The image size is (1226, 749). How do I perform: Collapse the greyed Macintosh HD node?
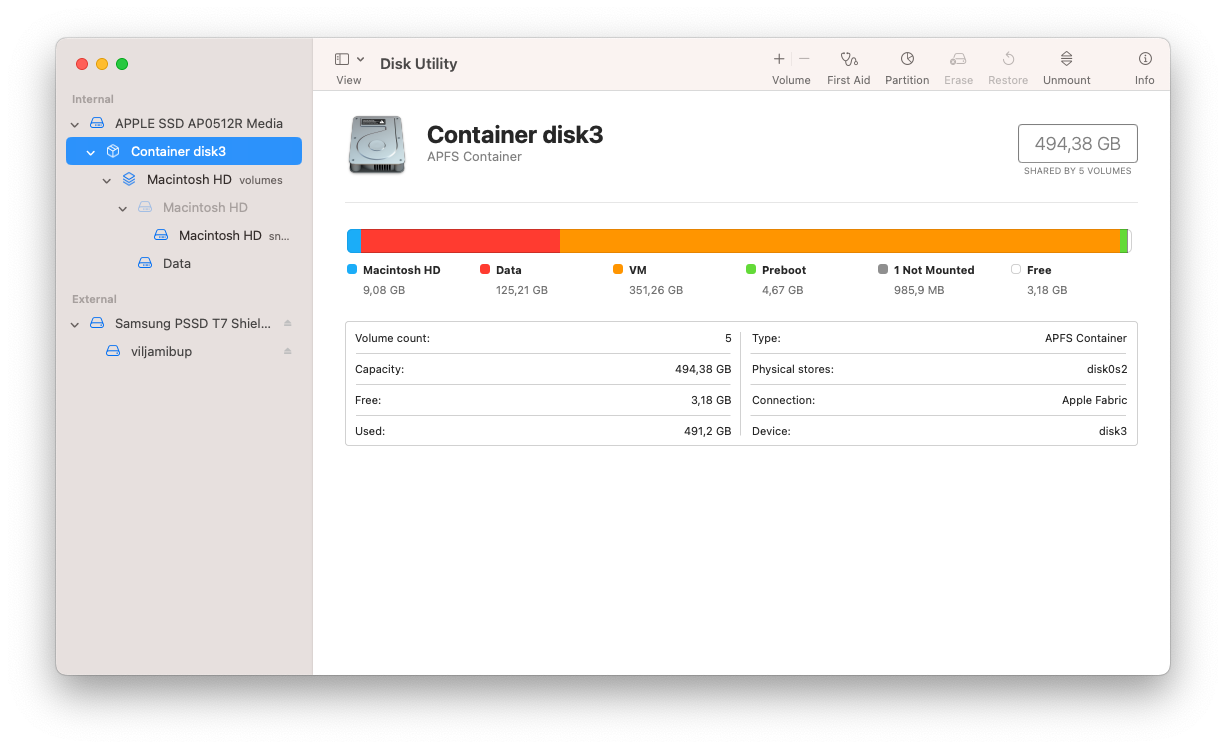123,209
